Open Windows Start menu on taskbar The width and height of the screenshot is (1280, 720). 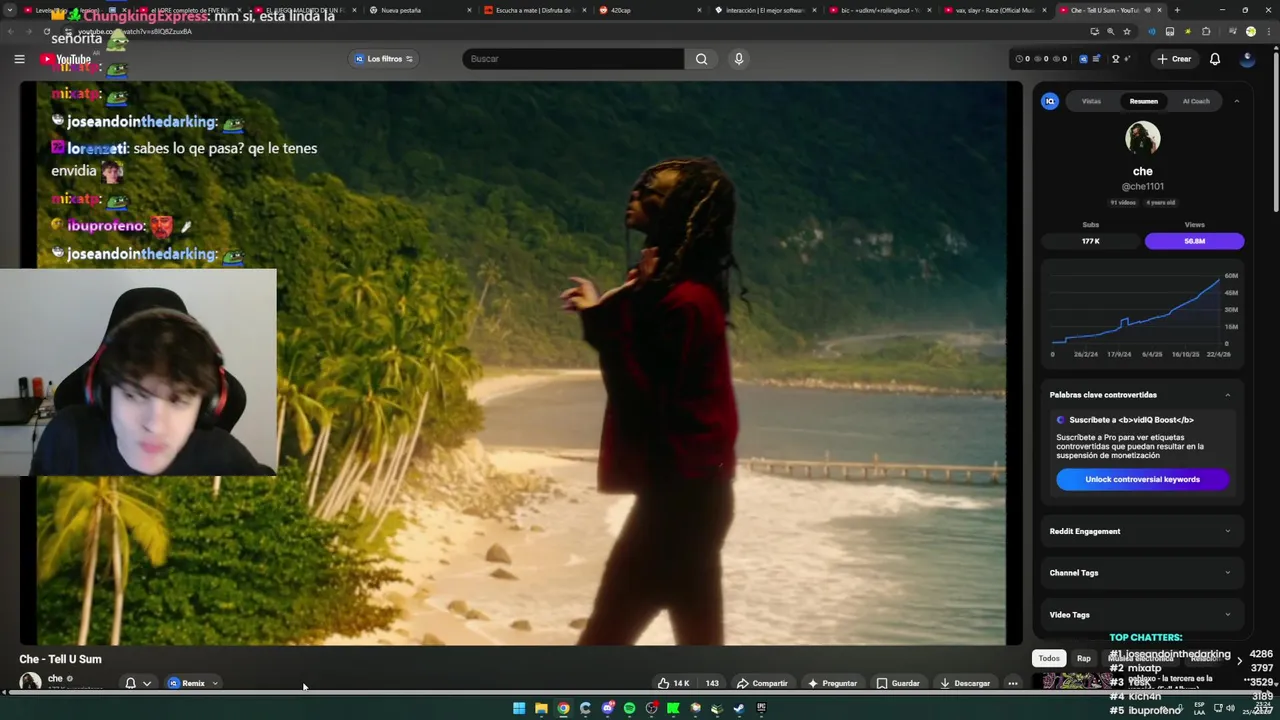[x=519, y=708]
